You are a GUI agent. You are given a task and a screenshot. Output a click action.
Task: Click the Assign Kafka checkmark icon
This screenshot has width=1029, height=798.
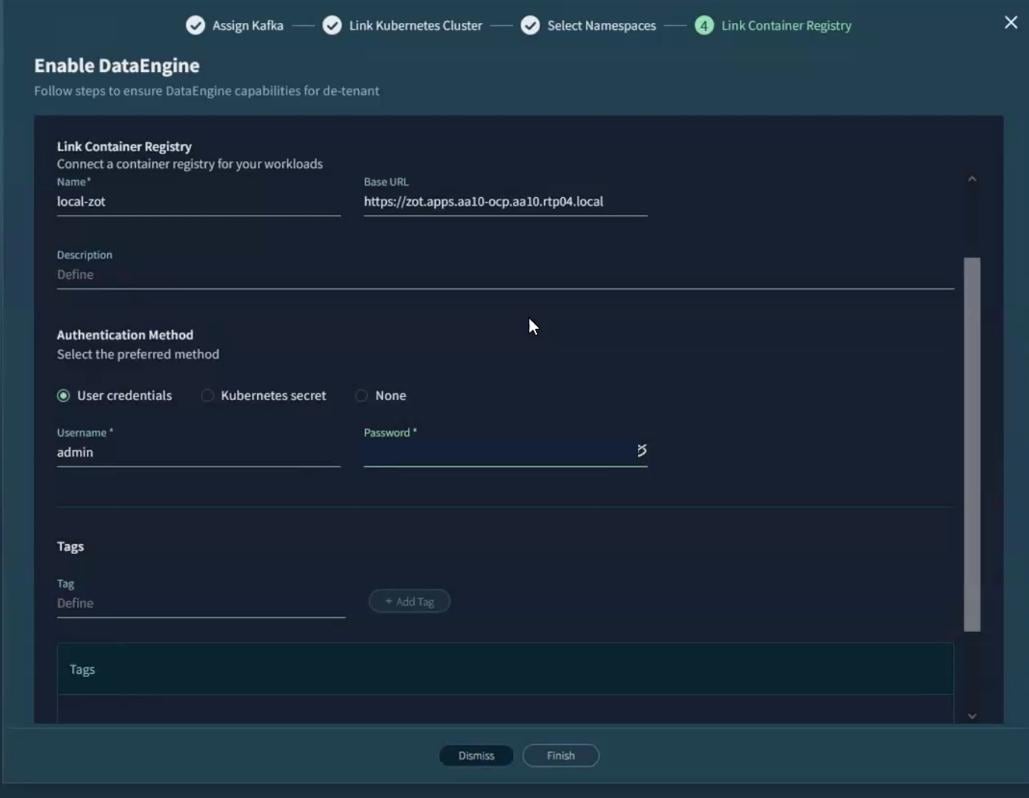click(195, 26)
